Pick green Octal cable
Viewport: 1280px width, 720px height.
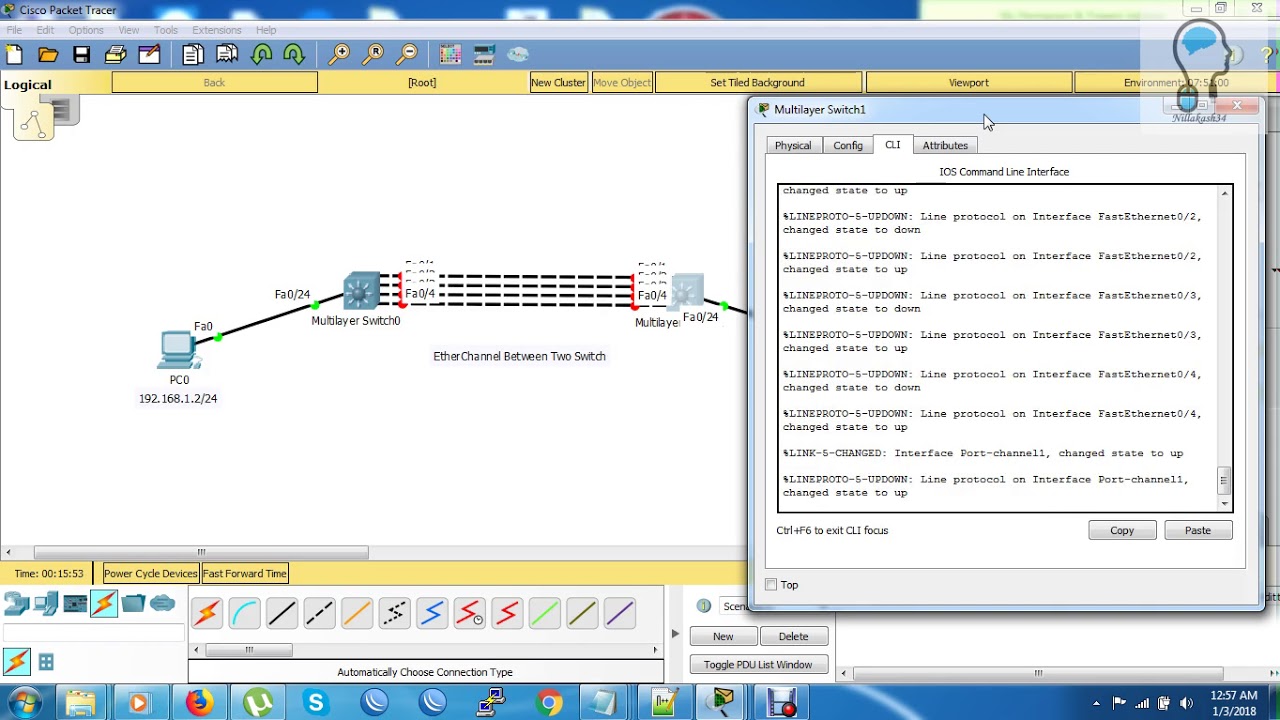click(x=544, y=613)
